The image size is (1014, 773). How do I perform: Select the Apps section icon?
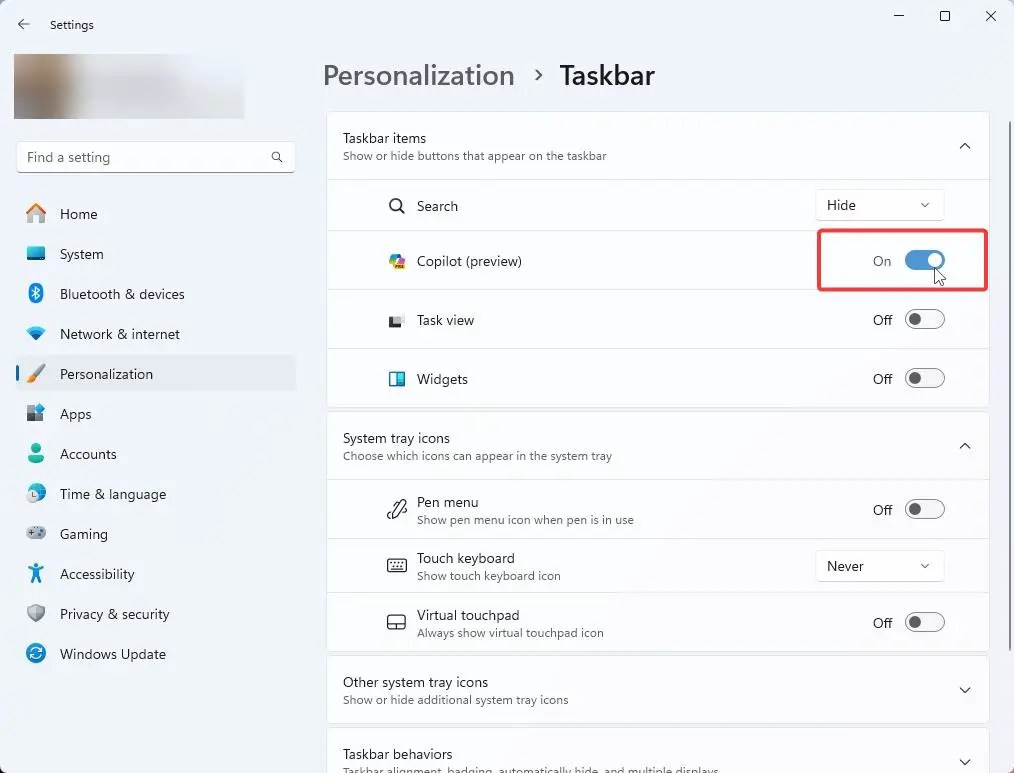[35, 414]
